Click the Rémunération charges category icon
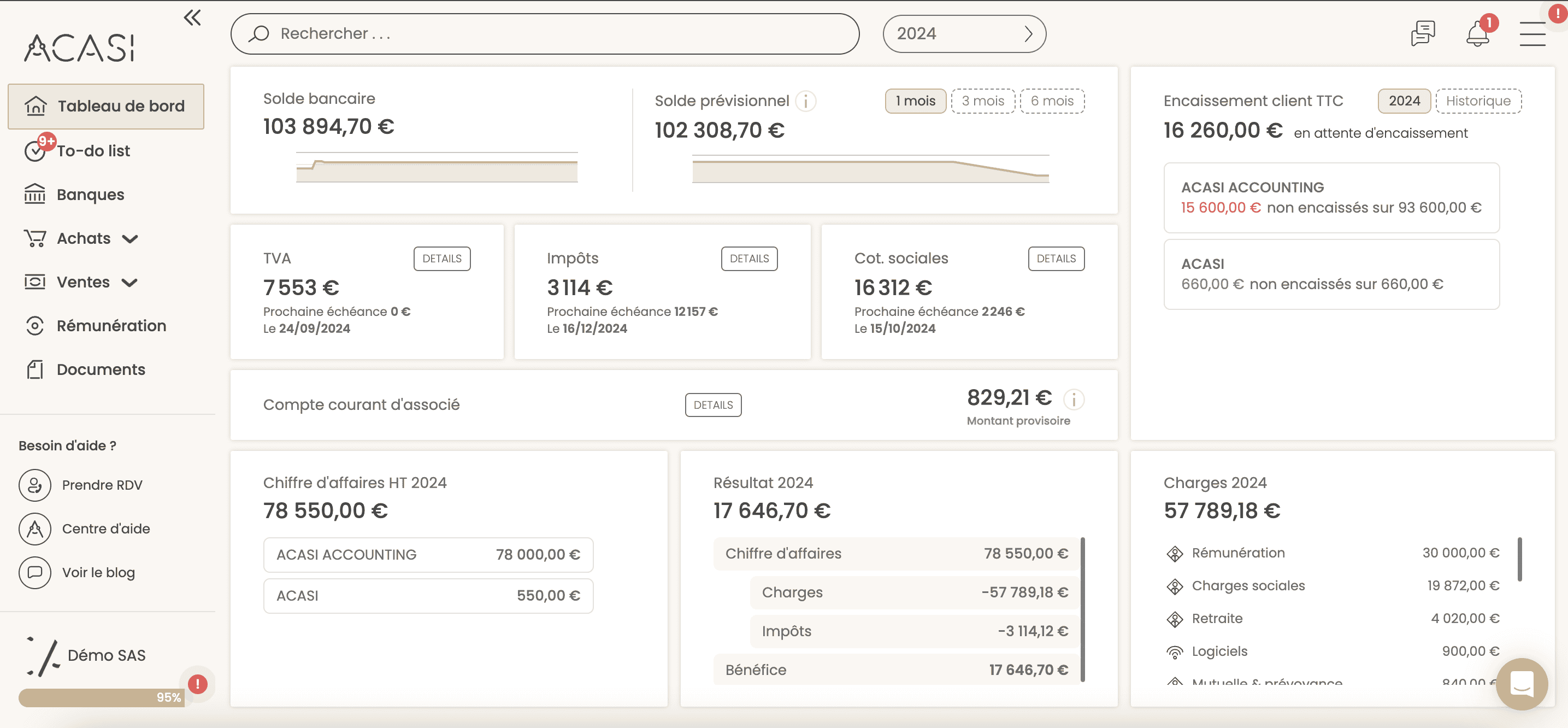The height and width of the screenshot is (728, 1568). (x=1174, y=553)
